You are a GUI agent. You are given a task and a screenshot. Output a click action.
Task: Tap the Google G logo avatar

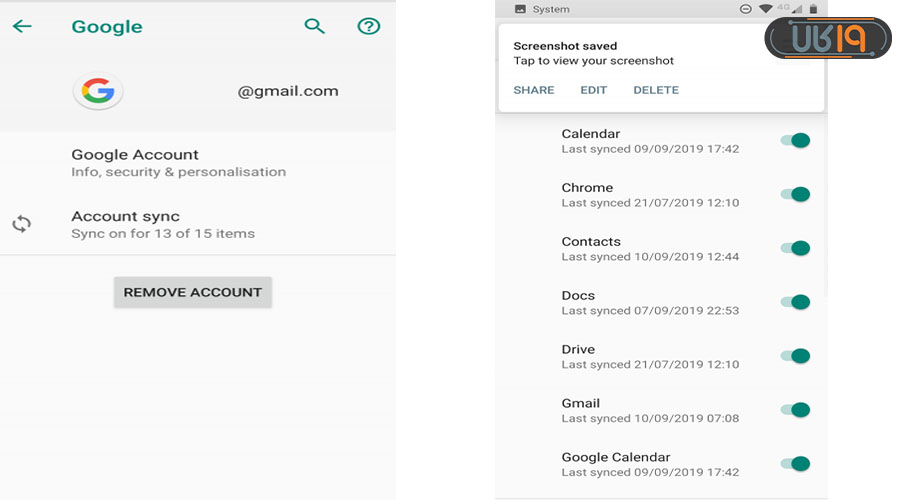tap(97, 91)
